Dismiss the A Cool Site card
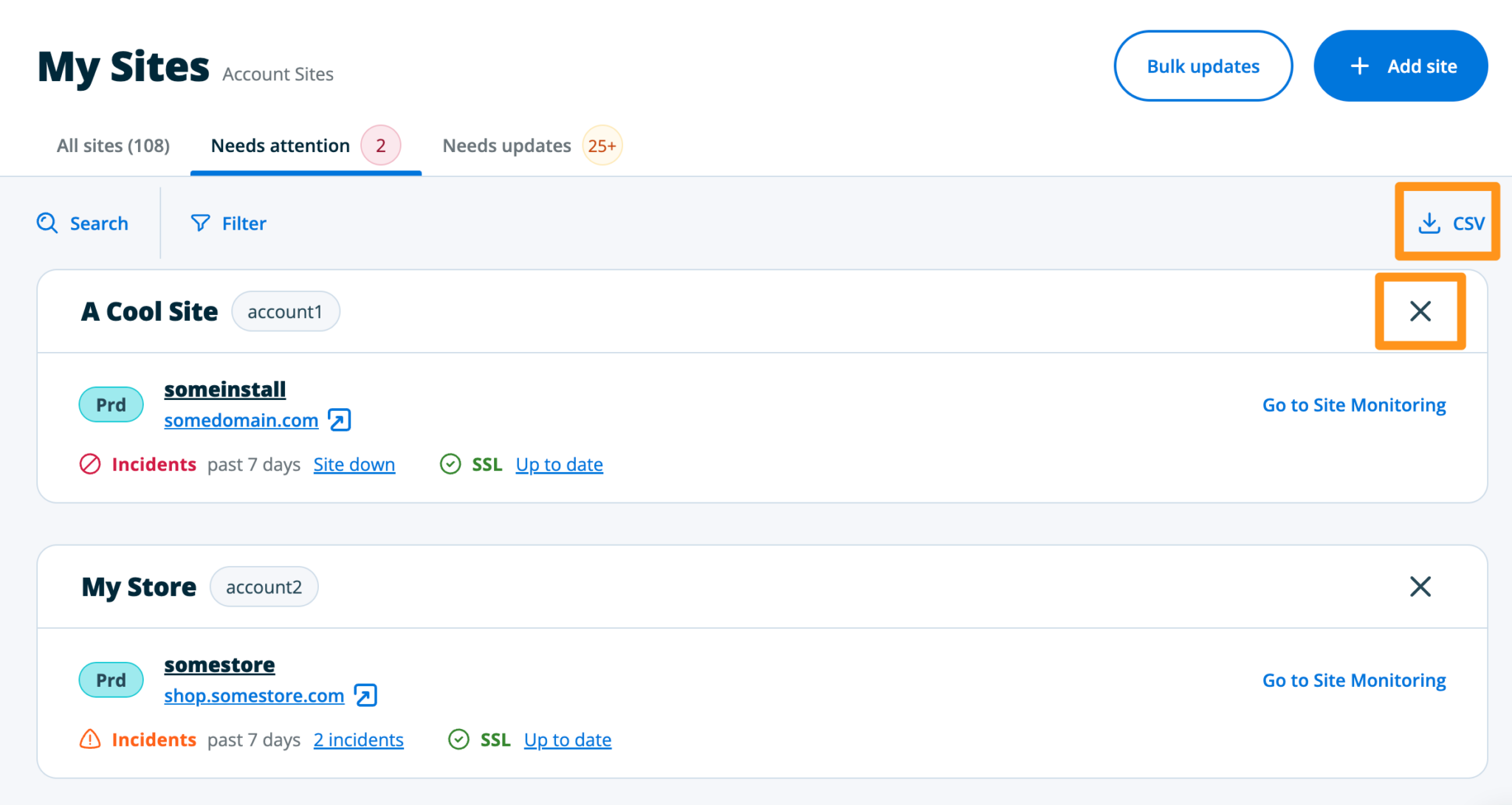 click(x=1420, y=311)
